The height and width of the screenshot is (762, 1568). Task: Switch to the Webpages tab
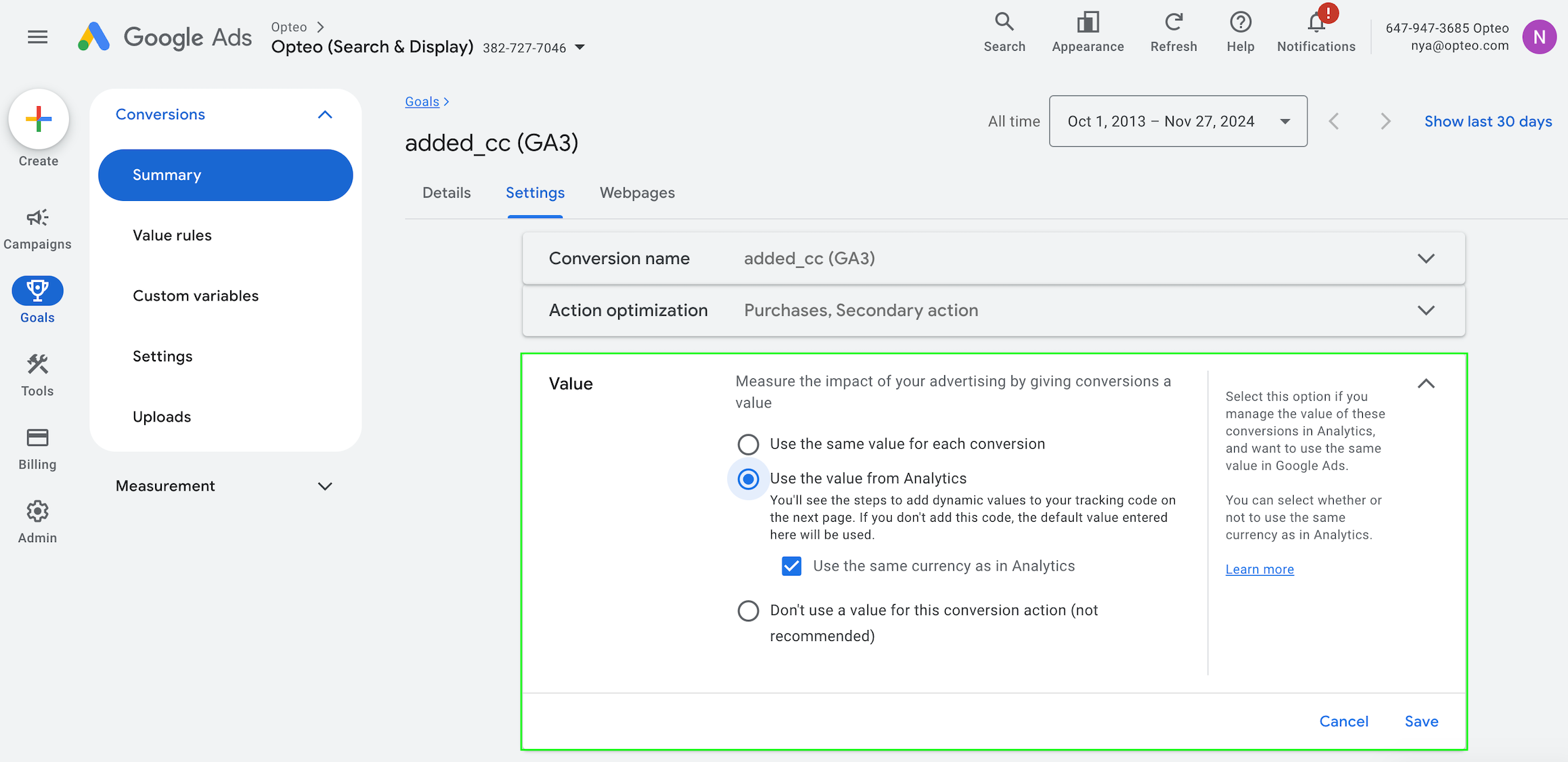636,193
